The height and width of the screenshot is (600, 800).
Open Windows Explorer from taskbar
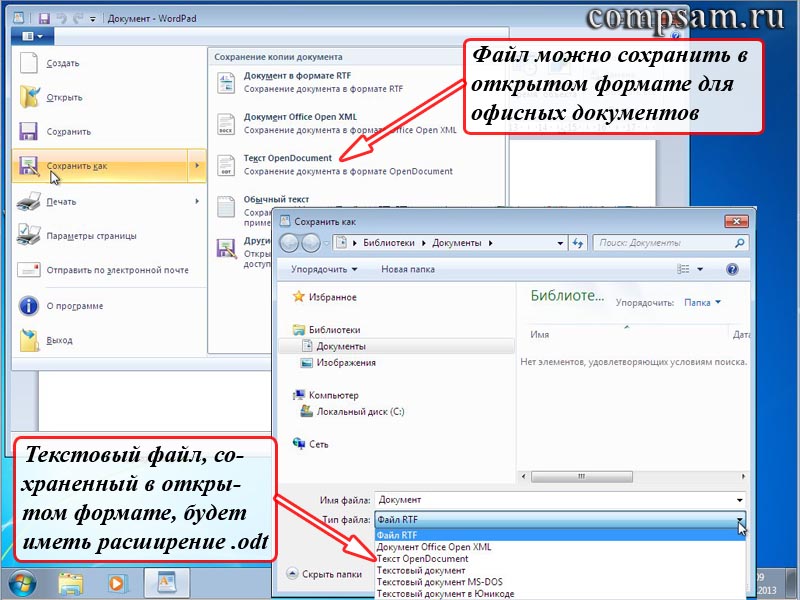71,583
